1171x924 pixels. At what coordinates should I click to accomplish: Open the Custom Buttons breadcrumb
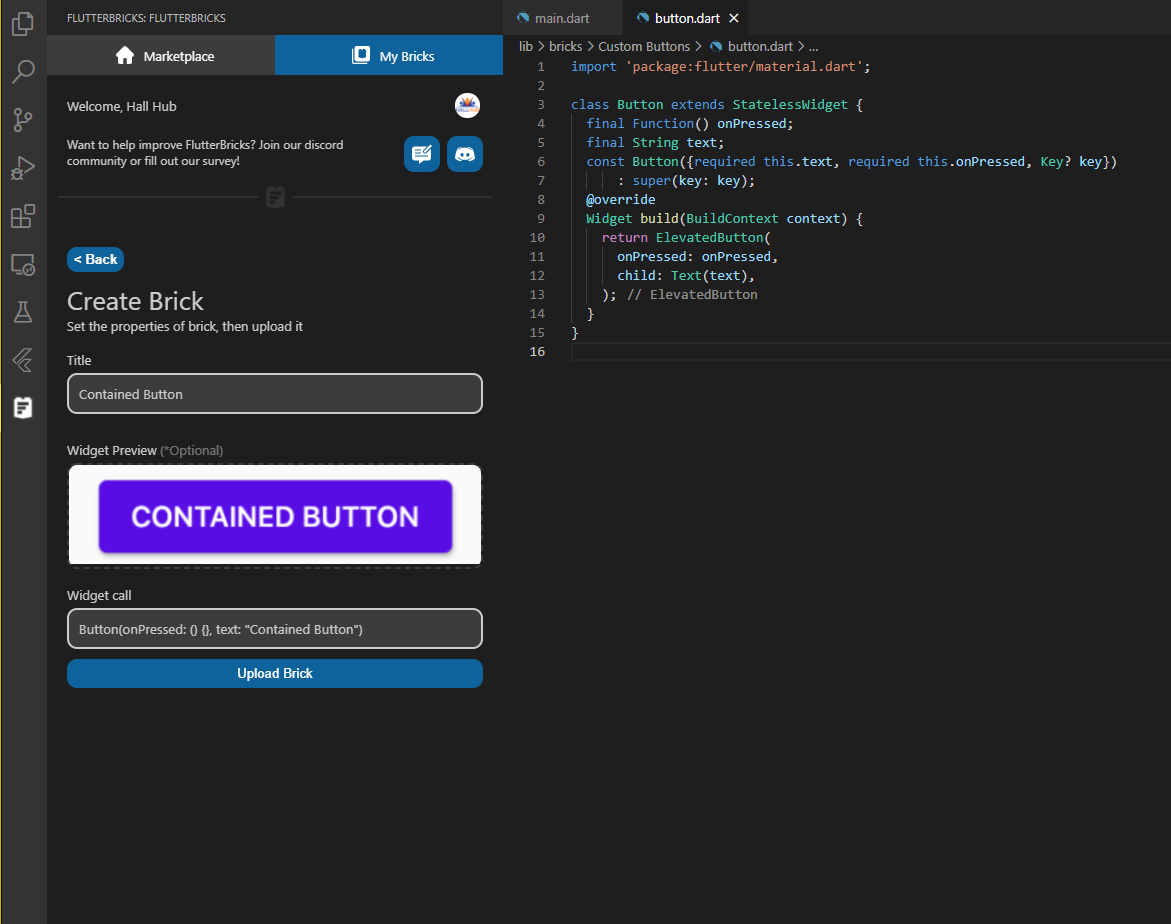(644, 45)
